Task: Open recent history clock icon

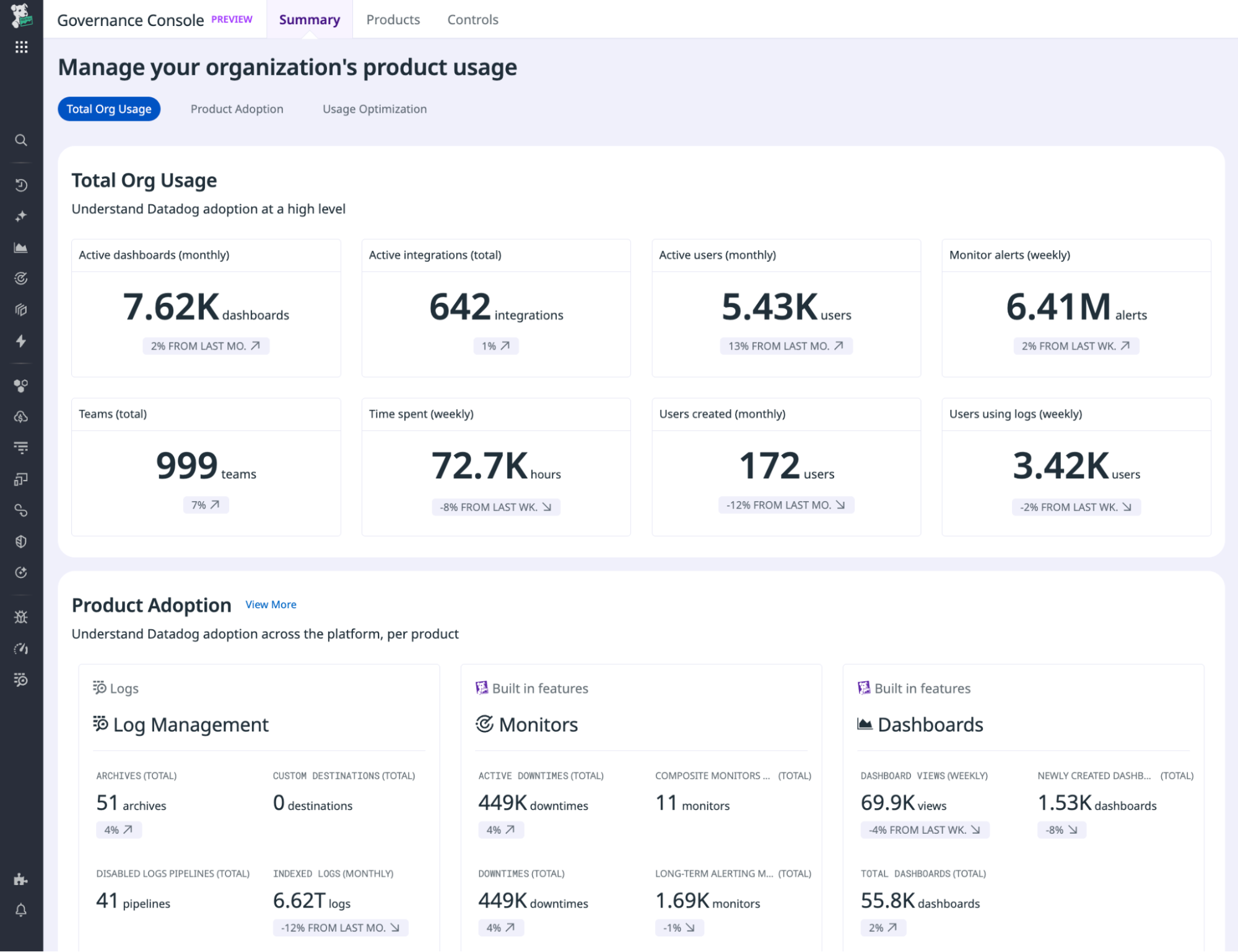Action: coord(21,185)
